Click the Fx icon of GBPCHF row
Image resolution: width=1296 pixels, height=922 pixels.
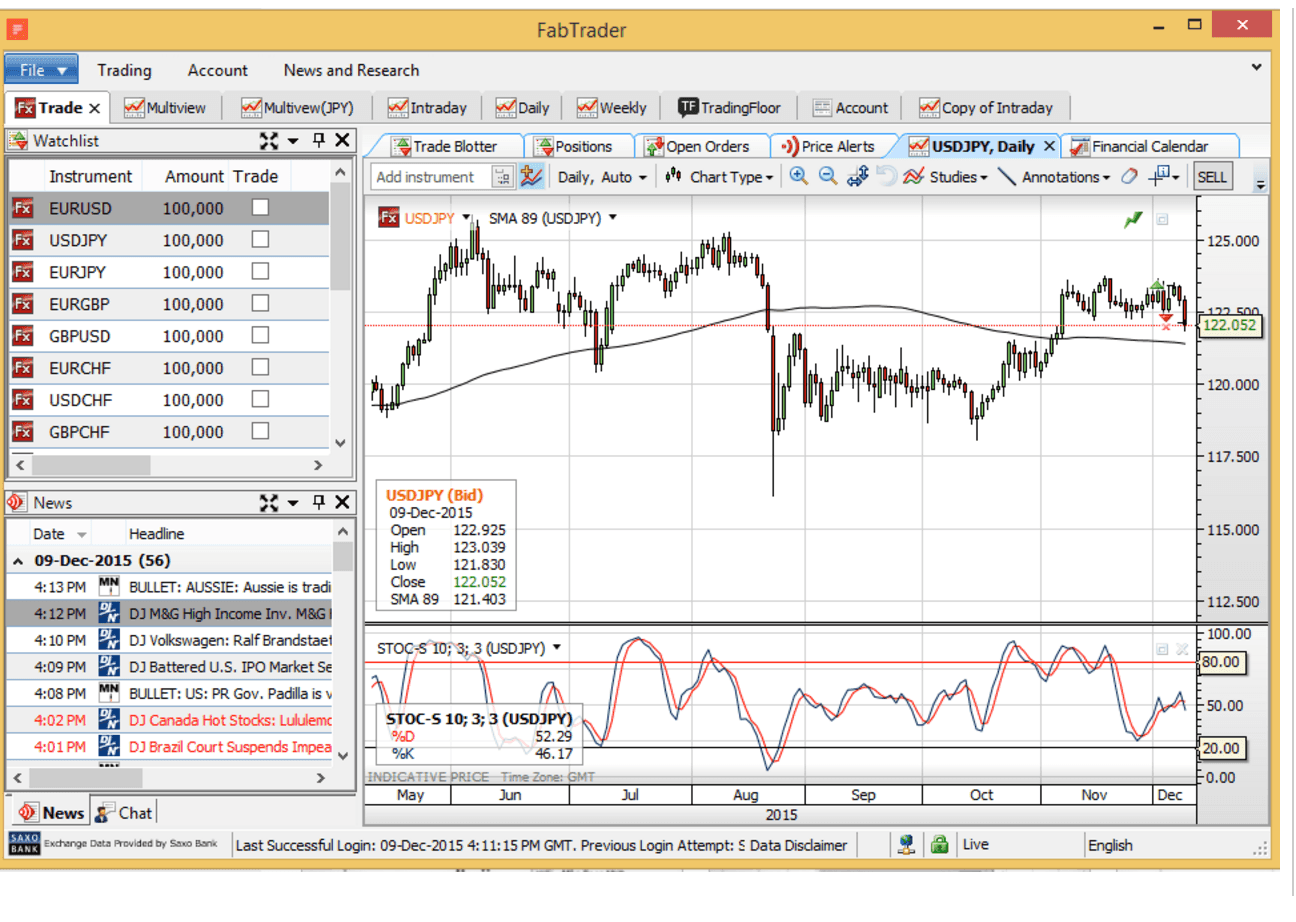(x=22, y=432)
